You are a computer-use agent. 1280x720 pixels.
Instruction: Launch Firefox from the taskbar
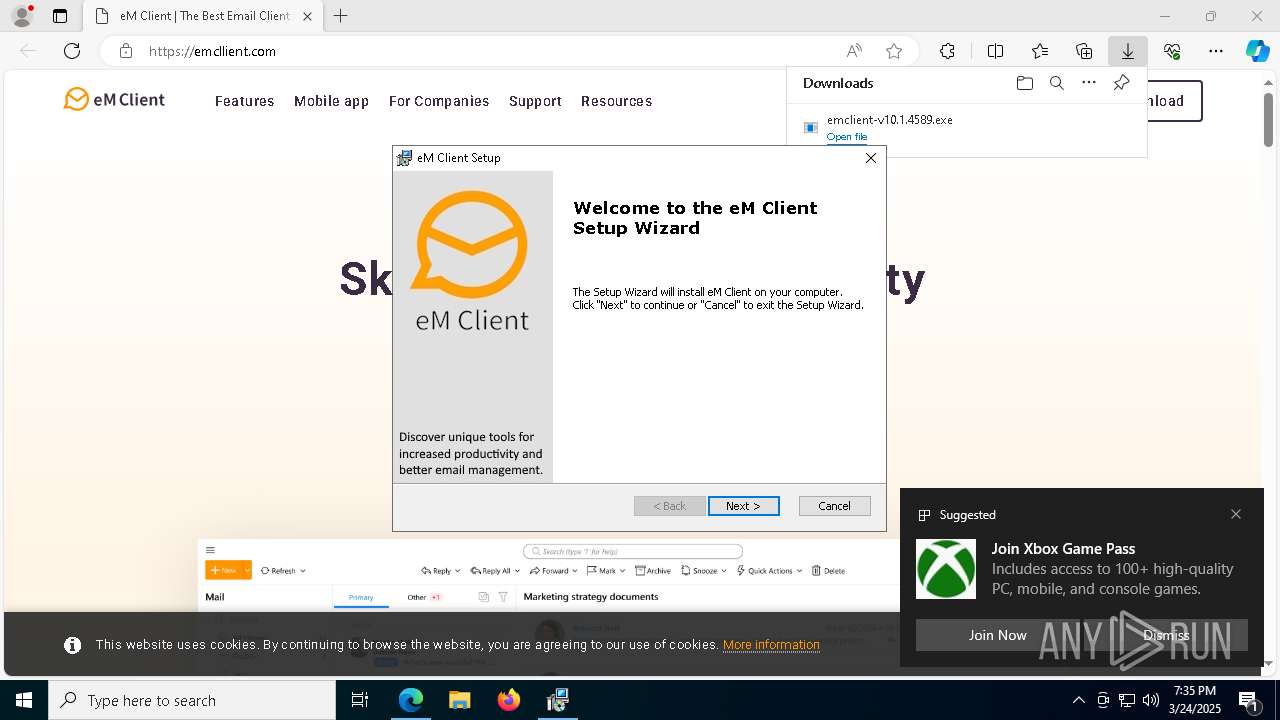(509, 700)
